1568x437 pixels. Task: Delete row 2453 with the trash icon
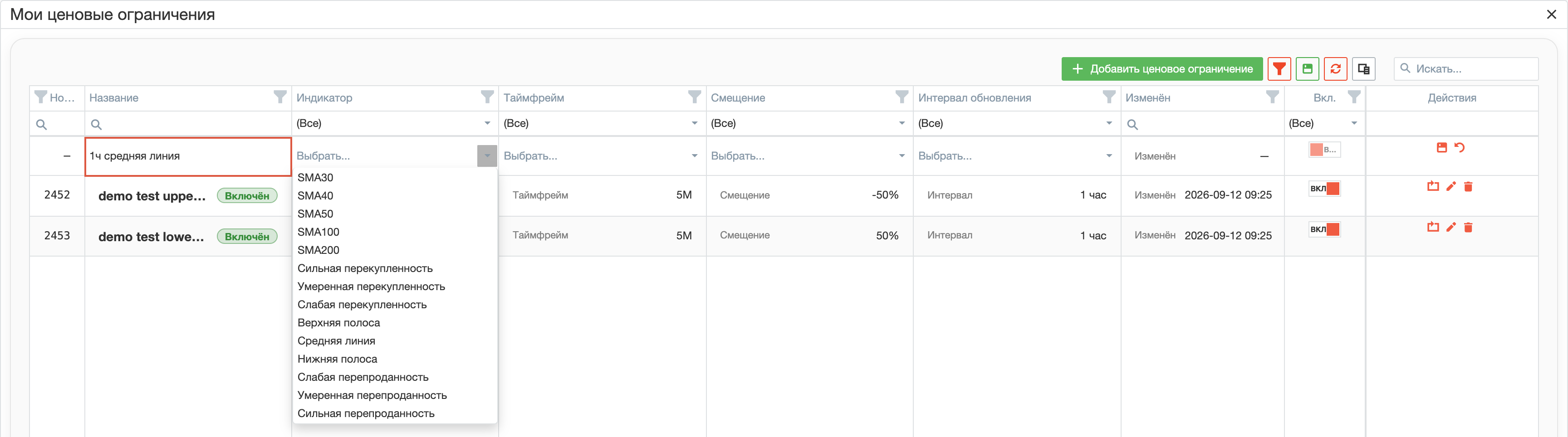click(x=1468, y=227)
